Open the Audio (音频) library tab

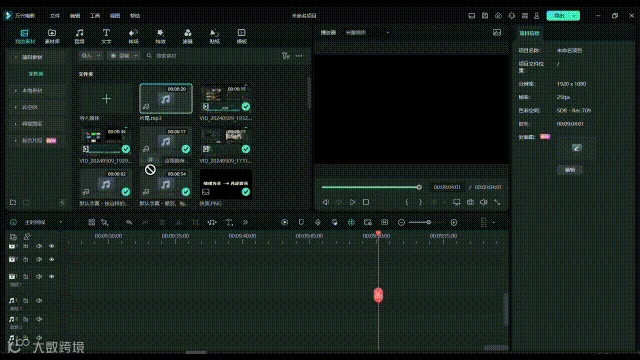(79, 36)
